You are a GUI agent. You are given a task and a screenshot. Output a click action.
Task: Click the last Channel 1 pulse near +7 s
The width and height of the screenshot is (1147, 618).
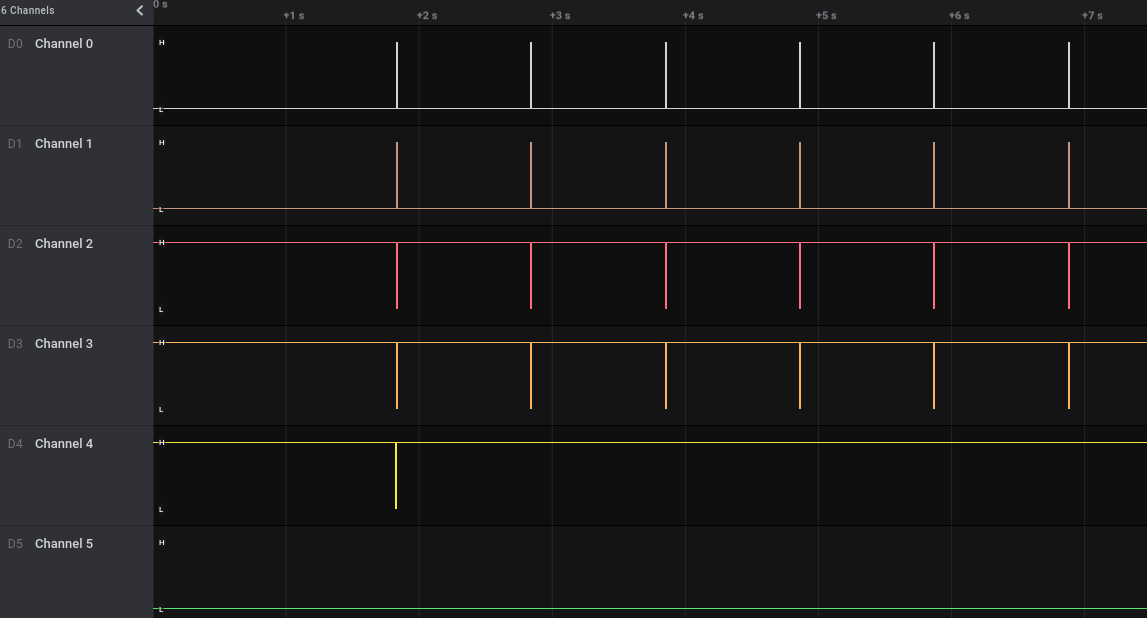[1069, 175]
